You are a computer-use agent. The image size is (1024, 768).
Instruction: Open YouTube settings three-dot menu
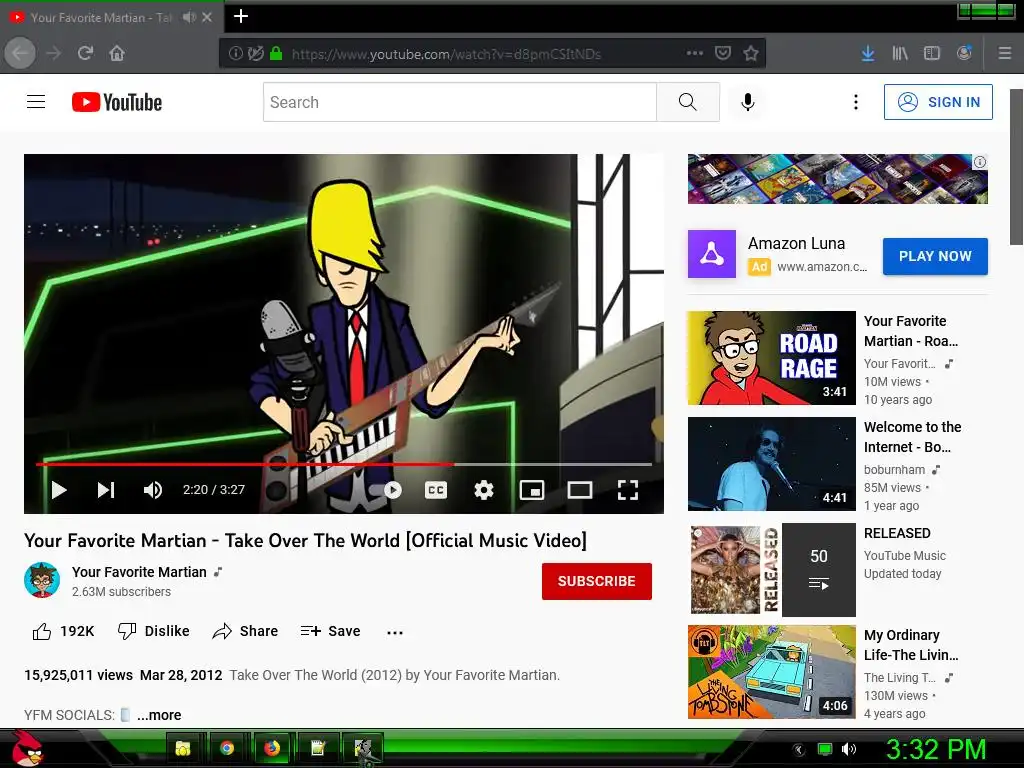click(856, 102)
